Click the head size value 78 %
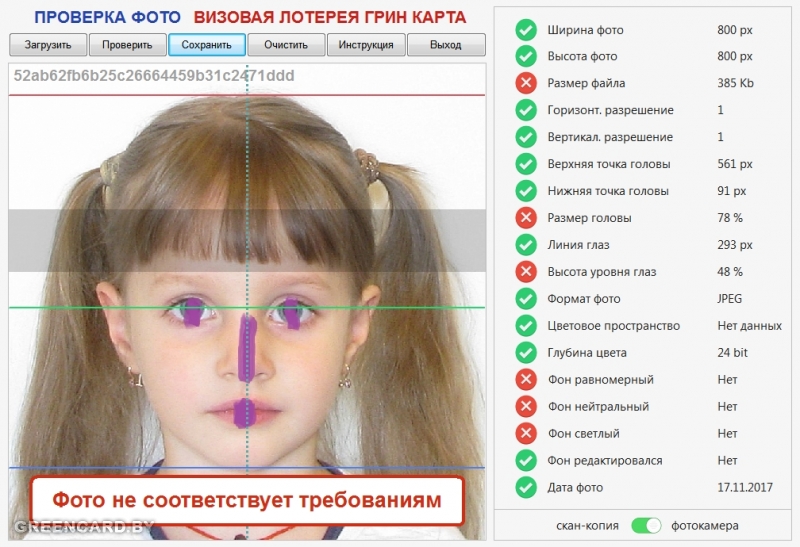This screenshot has height=547, width=800. pos(730,218)
